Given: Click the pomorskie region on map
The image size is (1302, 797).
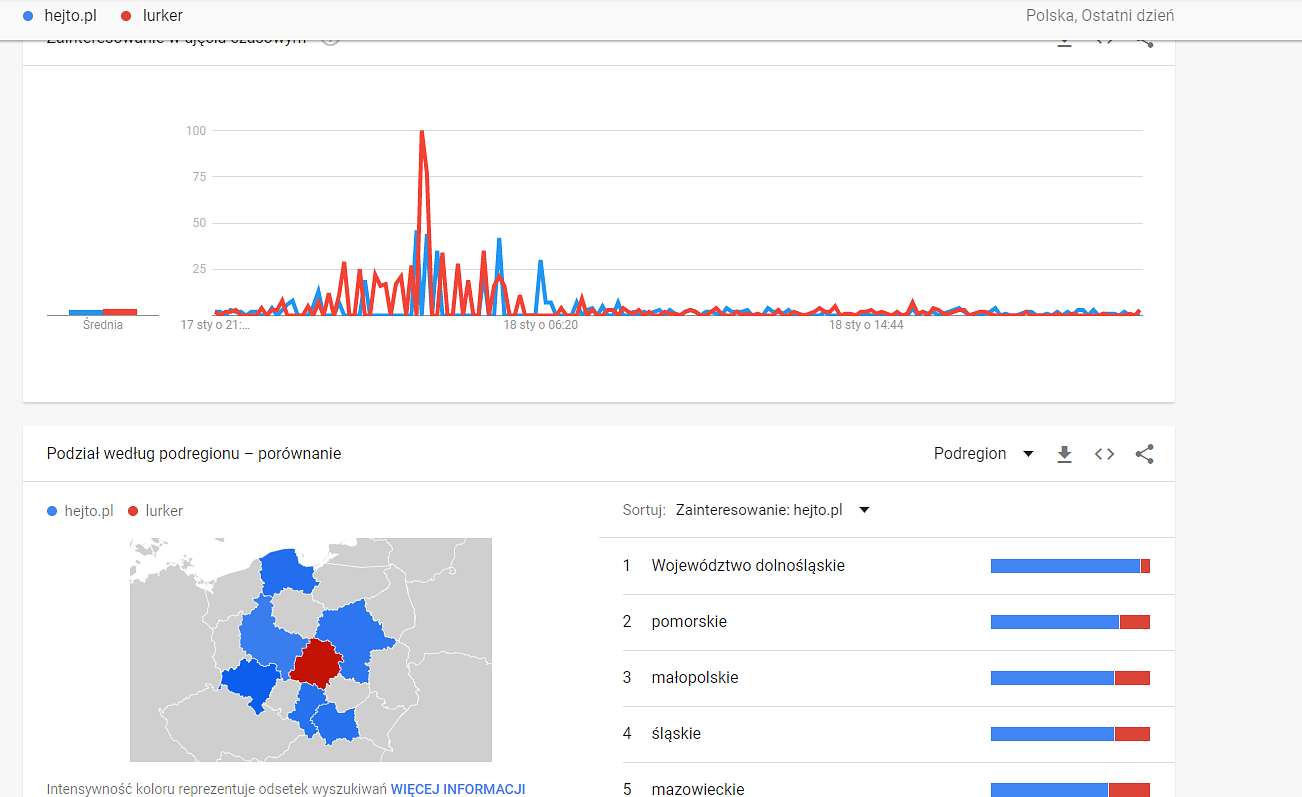Looking at the screenshot, I should tap(287, 573).
